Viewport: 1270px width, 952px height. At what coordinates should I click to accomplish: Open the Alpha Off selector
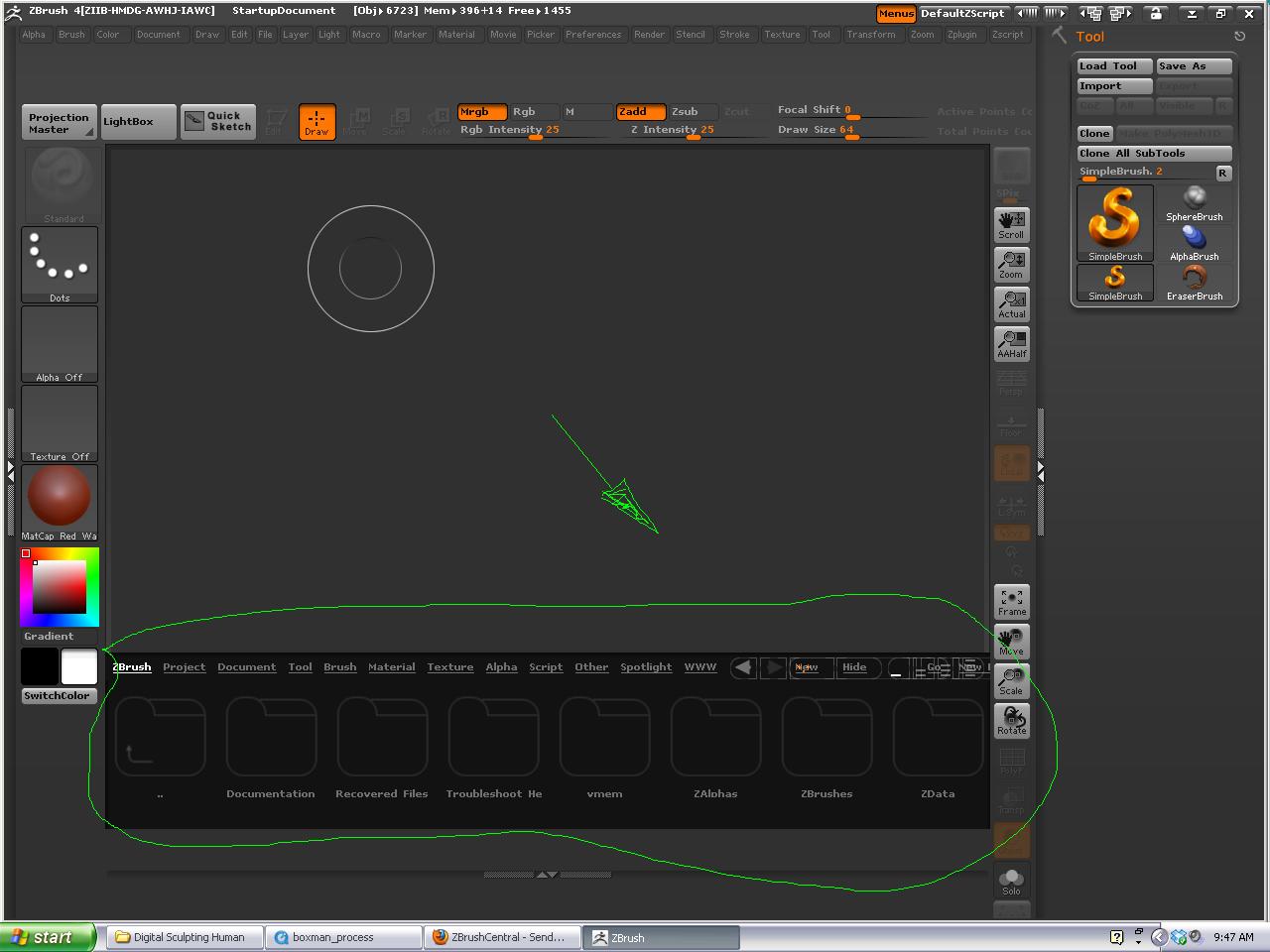[x=60, y=344]
